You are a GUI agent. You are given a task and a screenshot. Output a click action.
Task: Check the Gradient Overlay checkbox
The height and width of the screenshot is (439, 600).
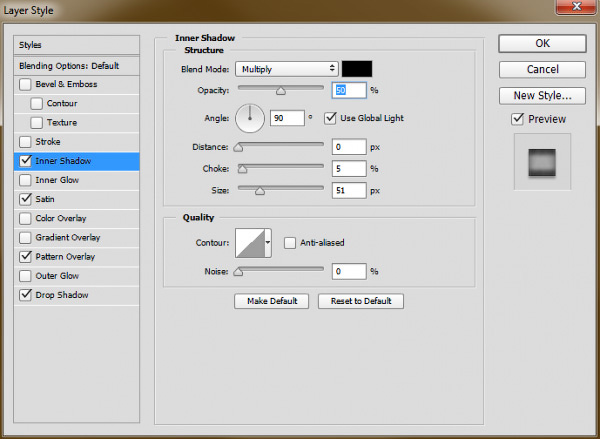click(x=25, y=237)
